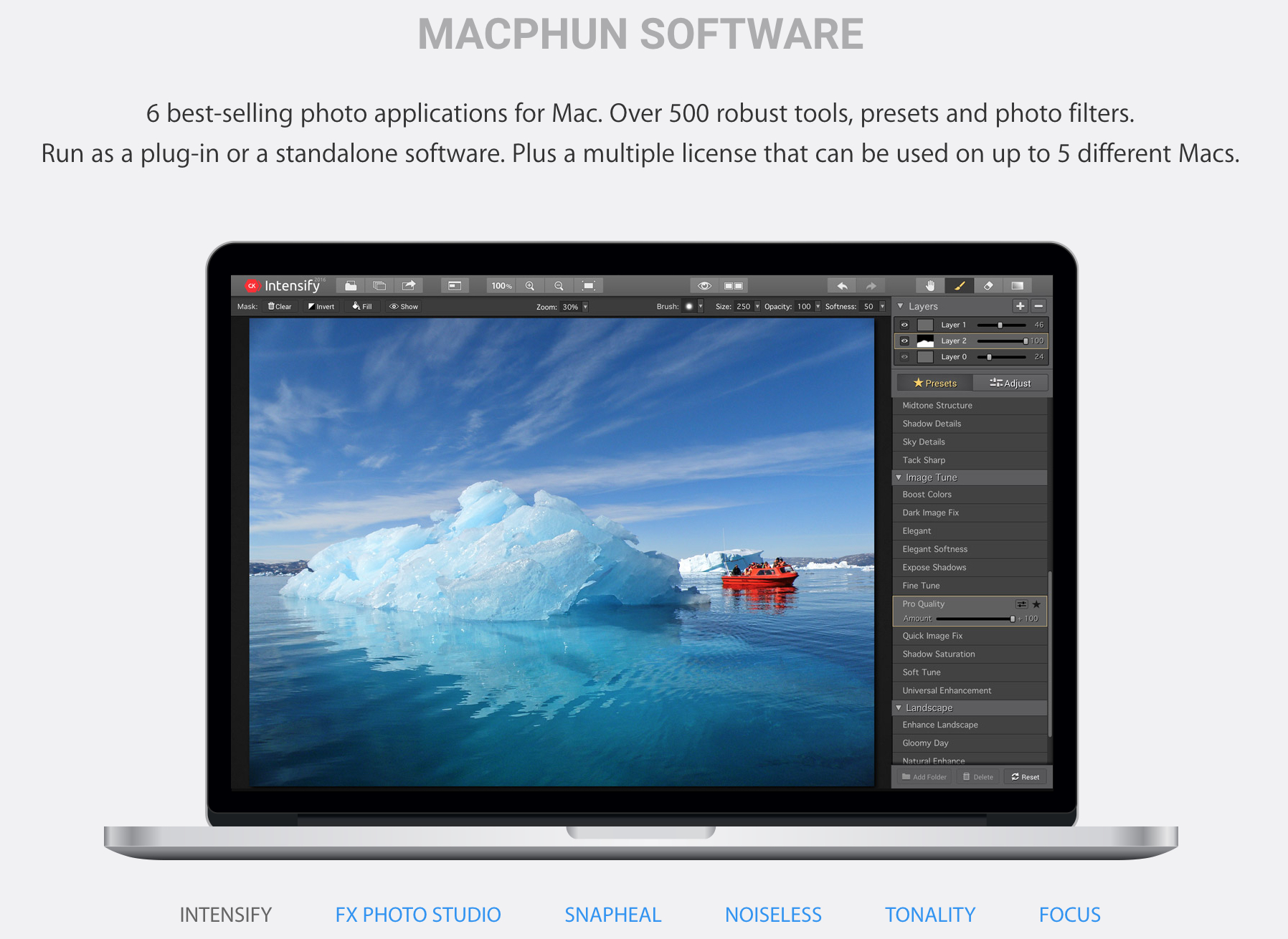Click Layer 1 thumbnail

point(925,325)
